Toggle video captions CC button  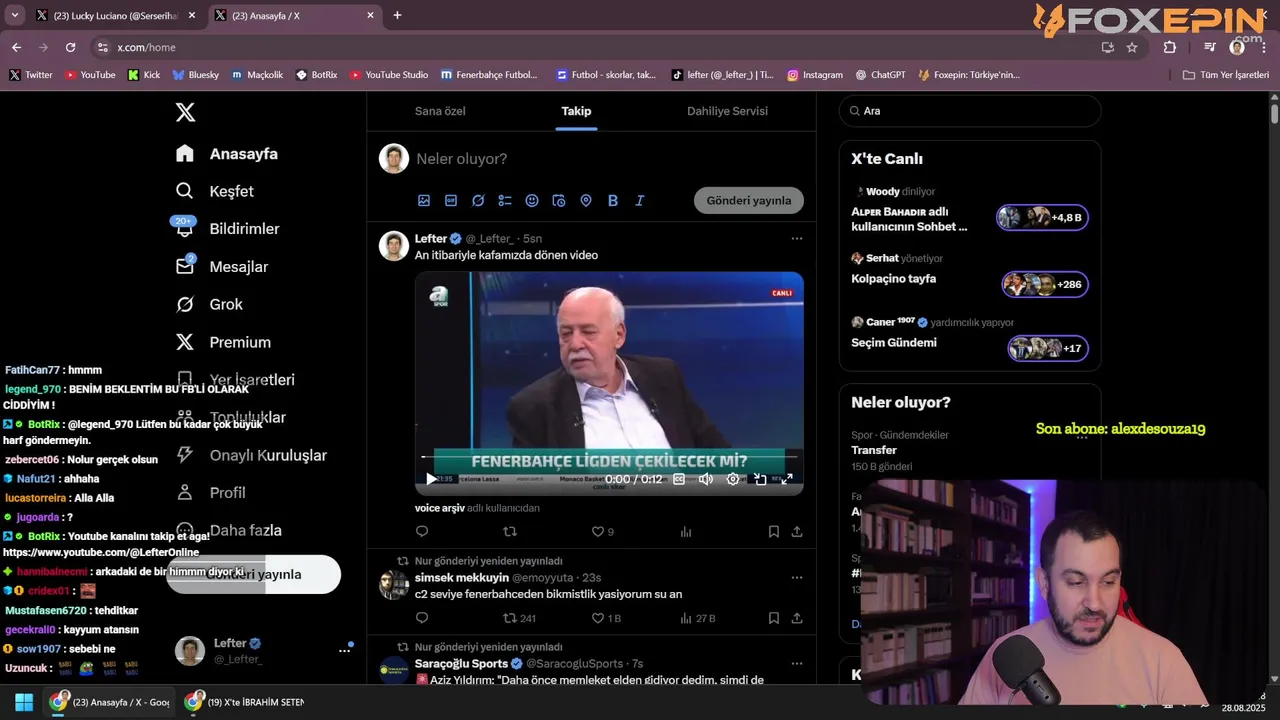(679, 479)
